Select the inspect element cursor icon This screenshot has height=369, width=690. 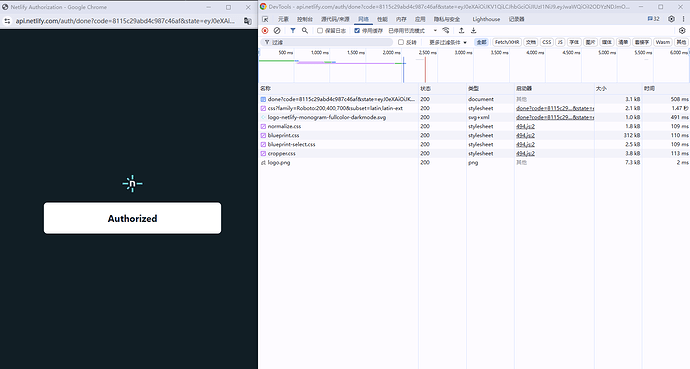point(265,19)
